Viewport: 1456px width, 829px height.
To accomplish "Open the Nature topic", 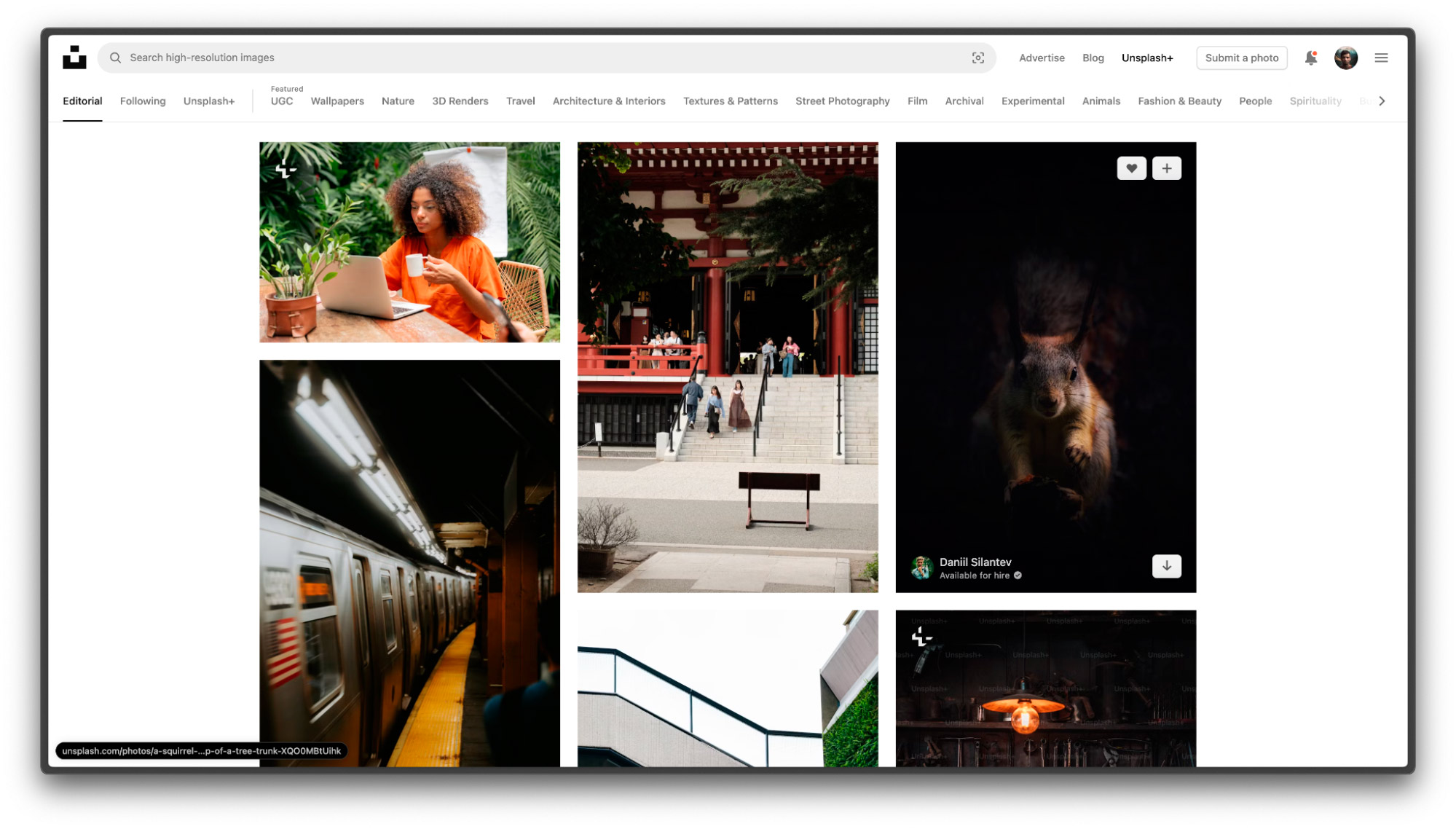I will coord(398,101).
